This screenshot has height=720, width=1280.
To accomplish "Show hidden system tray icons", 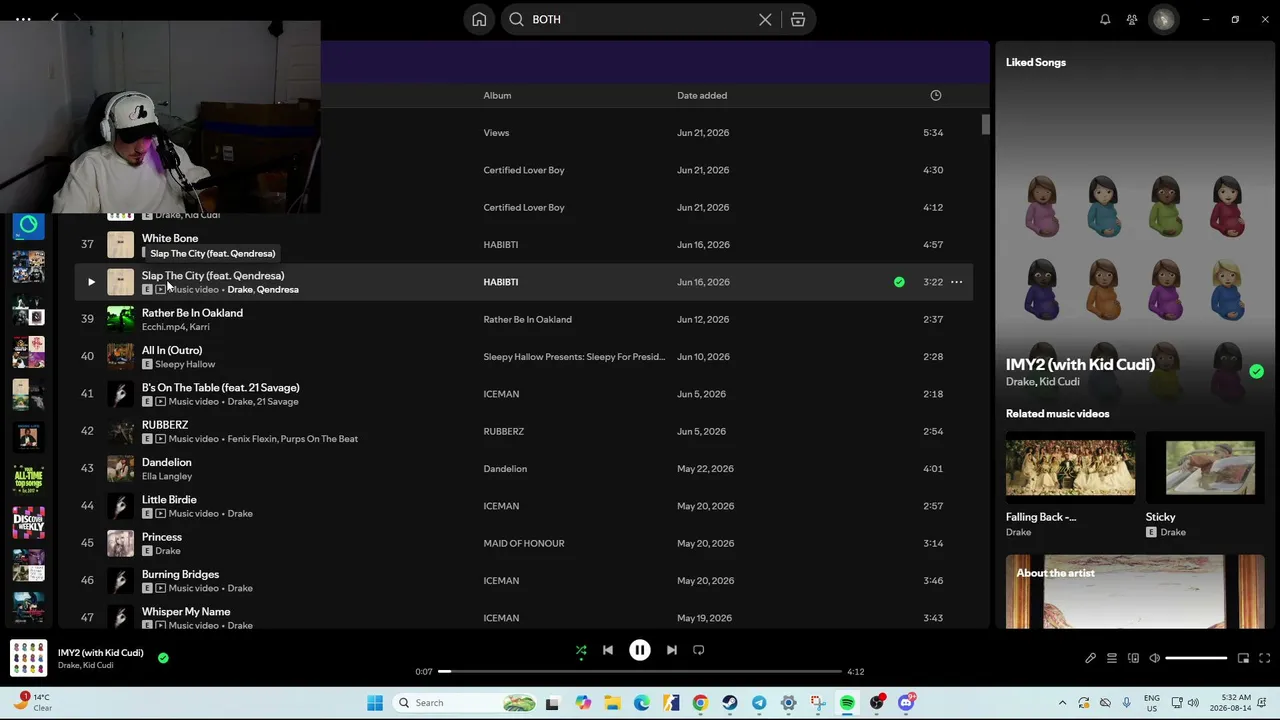I will pyautogui.click(x=1062, y=703).
